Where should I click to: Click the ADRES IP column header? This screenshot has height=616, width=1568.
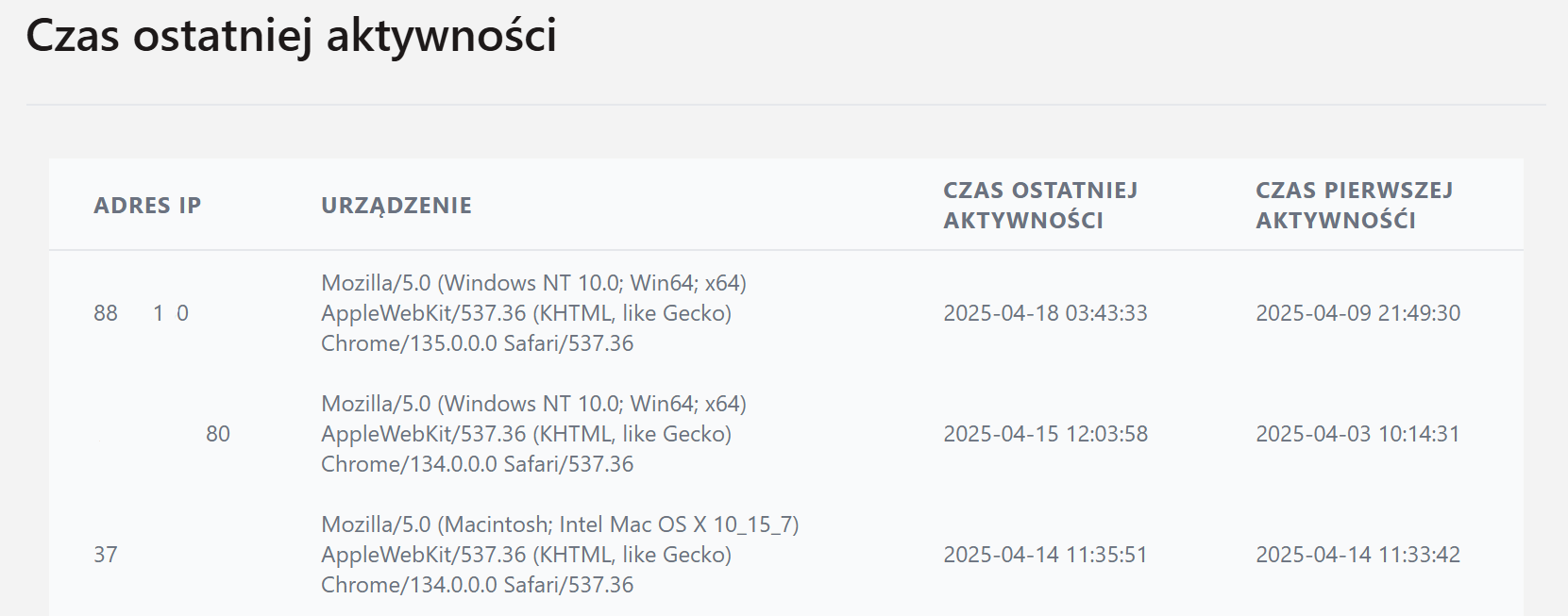(x=147, y=206)
